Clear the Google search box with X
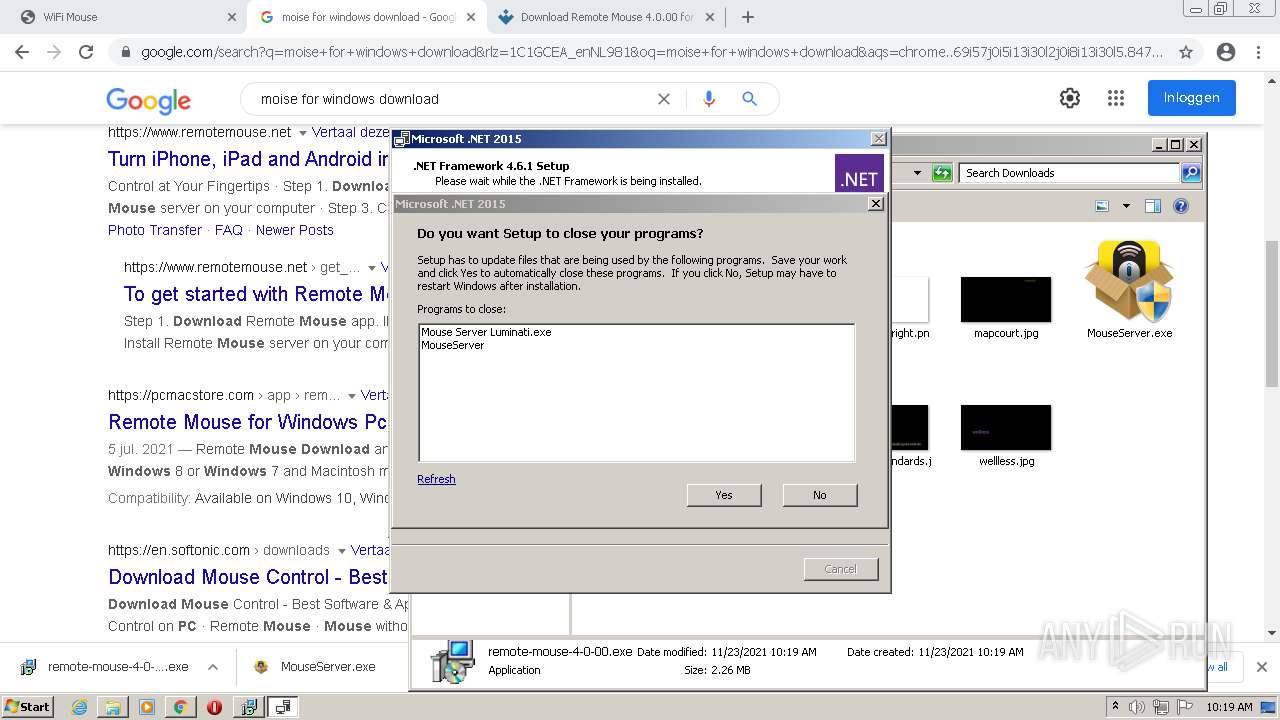1280x720 pixels. point(664,99)
